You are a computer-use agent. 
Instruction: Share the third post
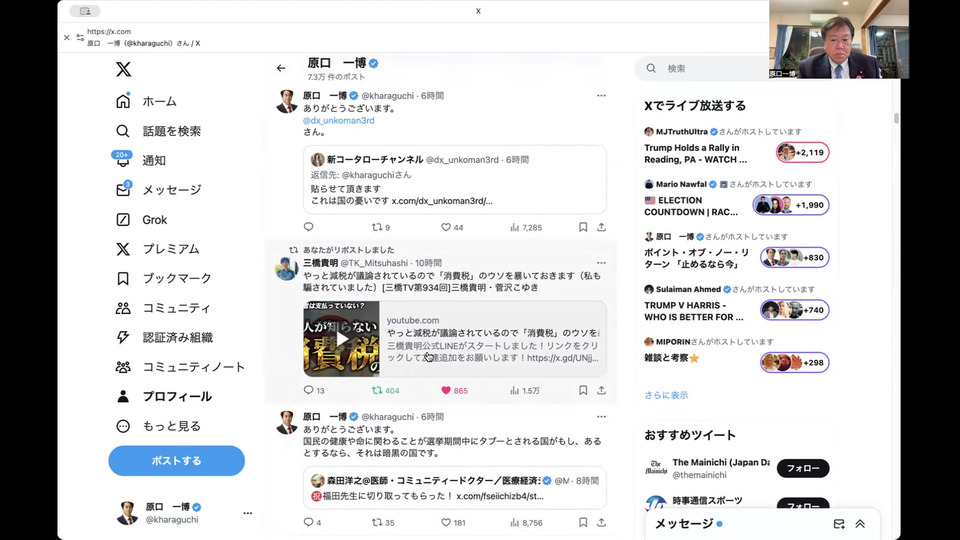pyautogui.click(x=601, y=522)
